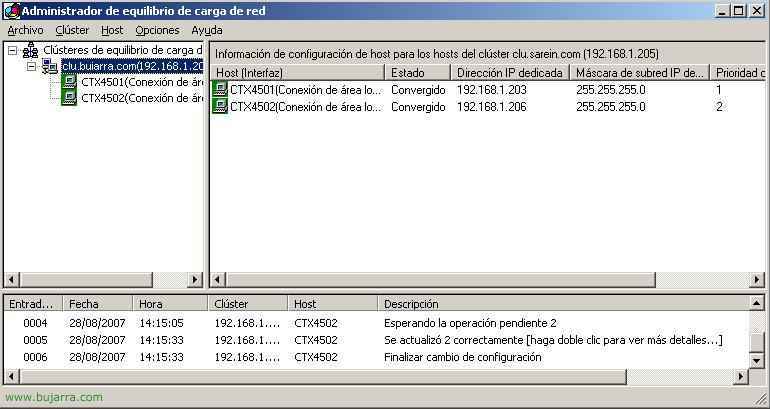Click log time 14:15:05

(x=161, y=323)
